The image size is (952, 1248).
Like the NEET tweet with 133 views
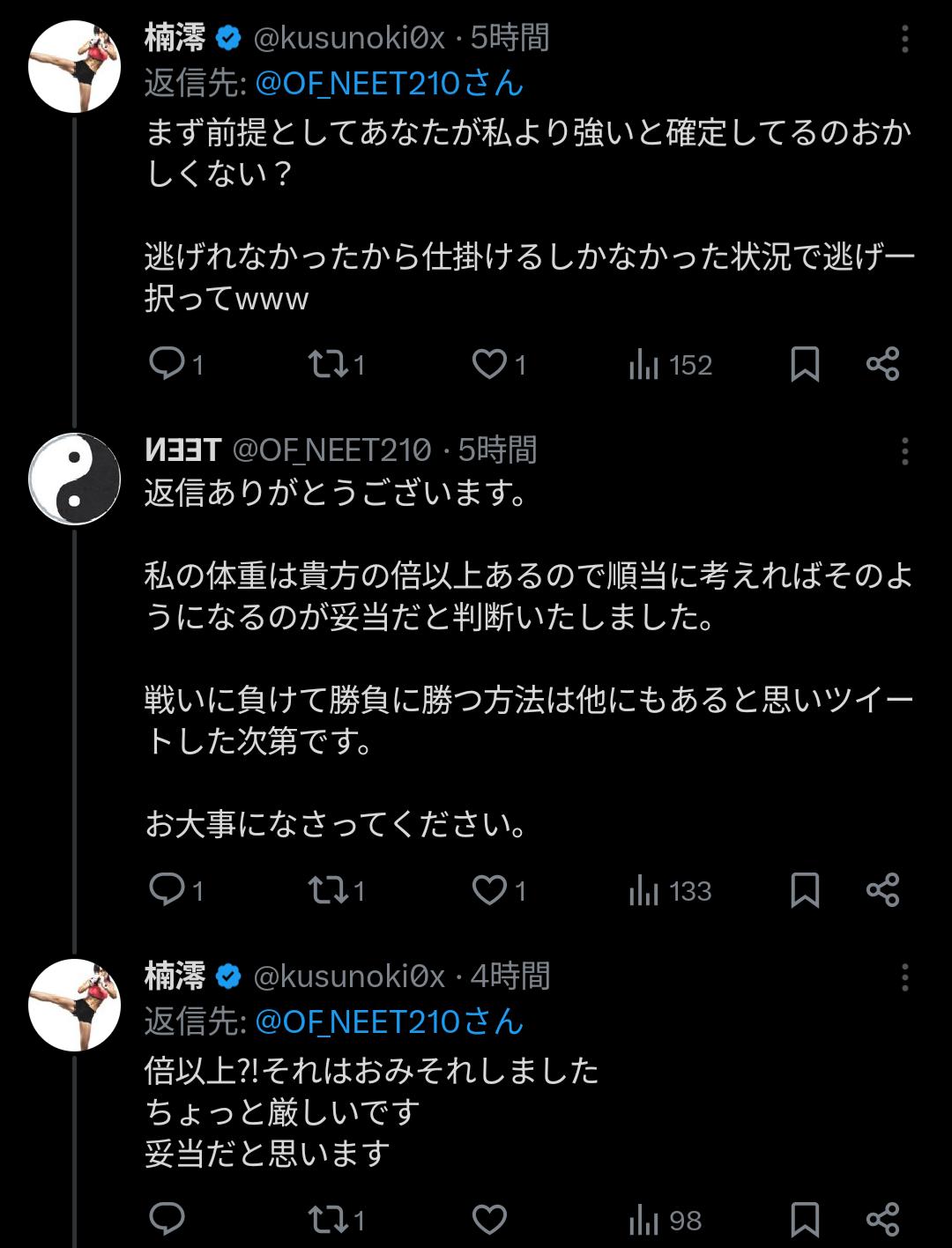click(x=490, y=890)
